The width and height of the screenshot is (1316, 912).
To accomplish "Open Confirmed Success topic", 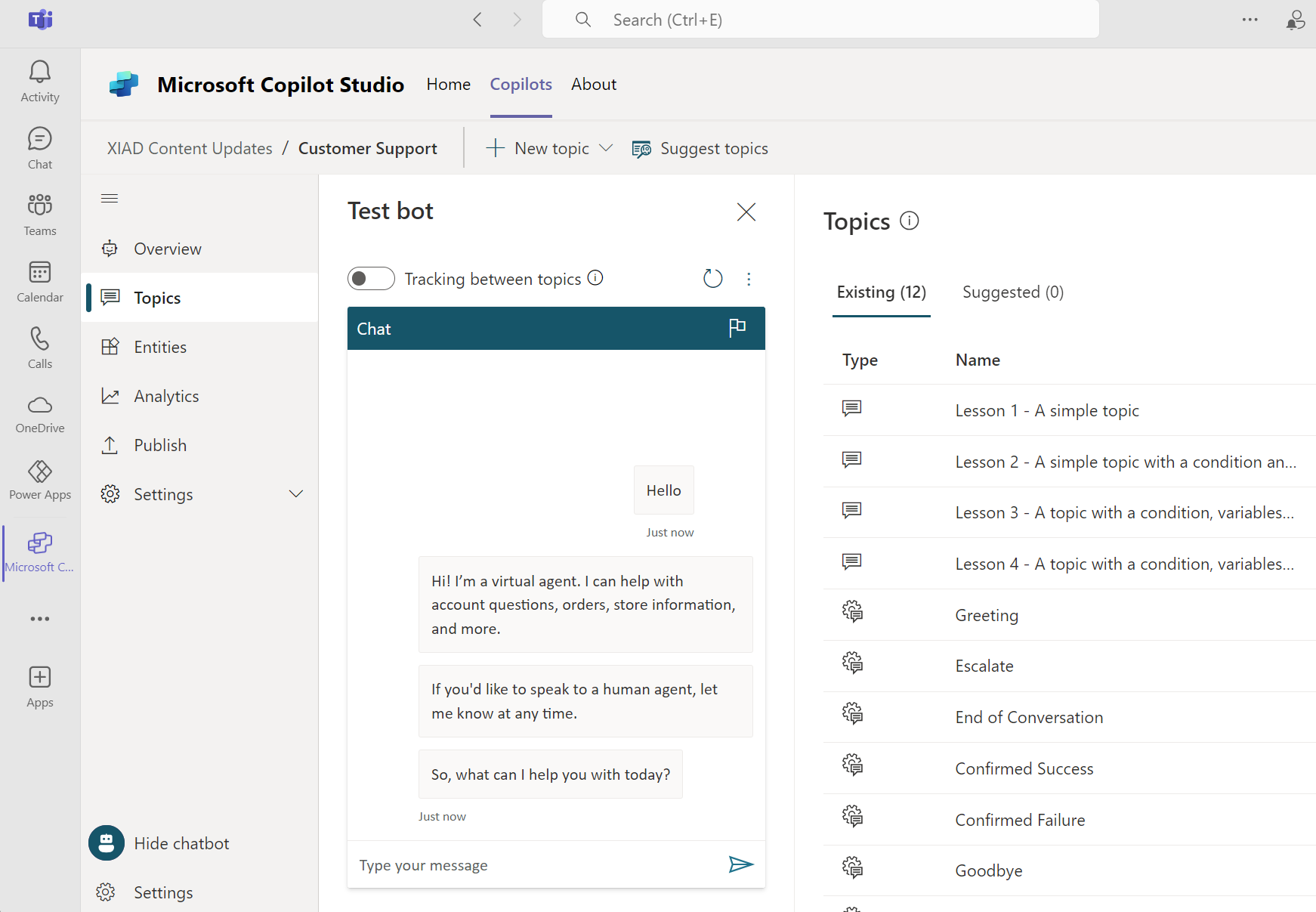I will click(x=1024, y=768).
